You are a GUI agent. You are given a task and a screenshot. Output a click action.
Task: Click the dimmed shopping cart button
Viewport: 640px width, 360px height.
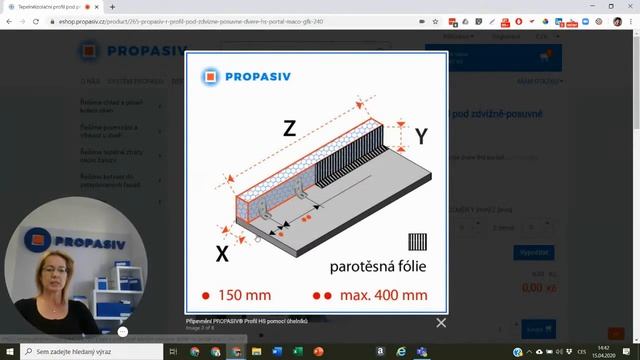tap(493, 58)
